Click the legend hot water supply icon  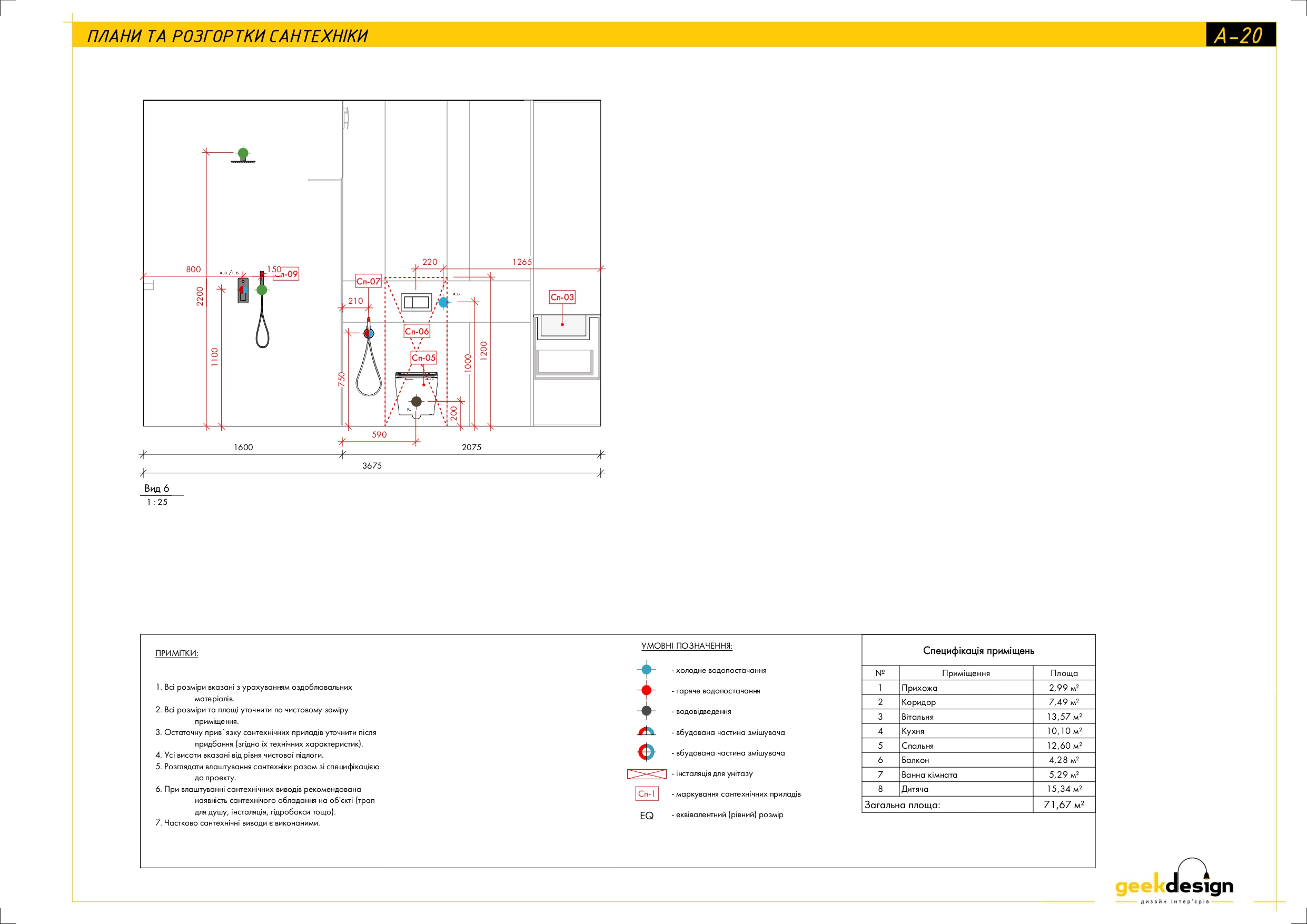coord(646,691)
